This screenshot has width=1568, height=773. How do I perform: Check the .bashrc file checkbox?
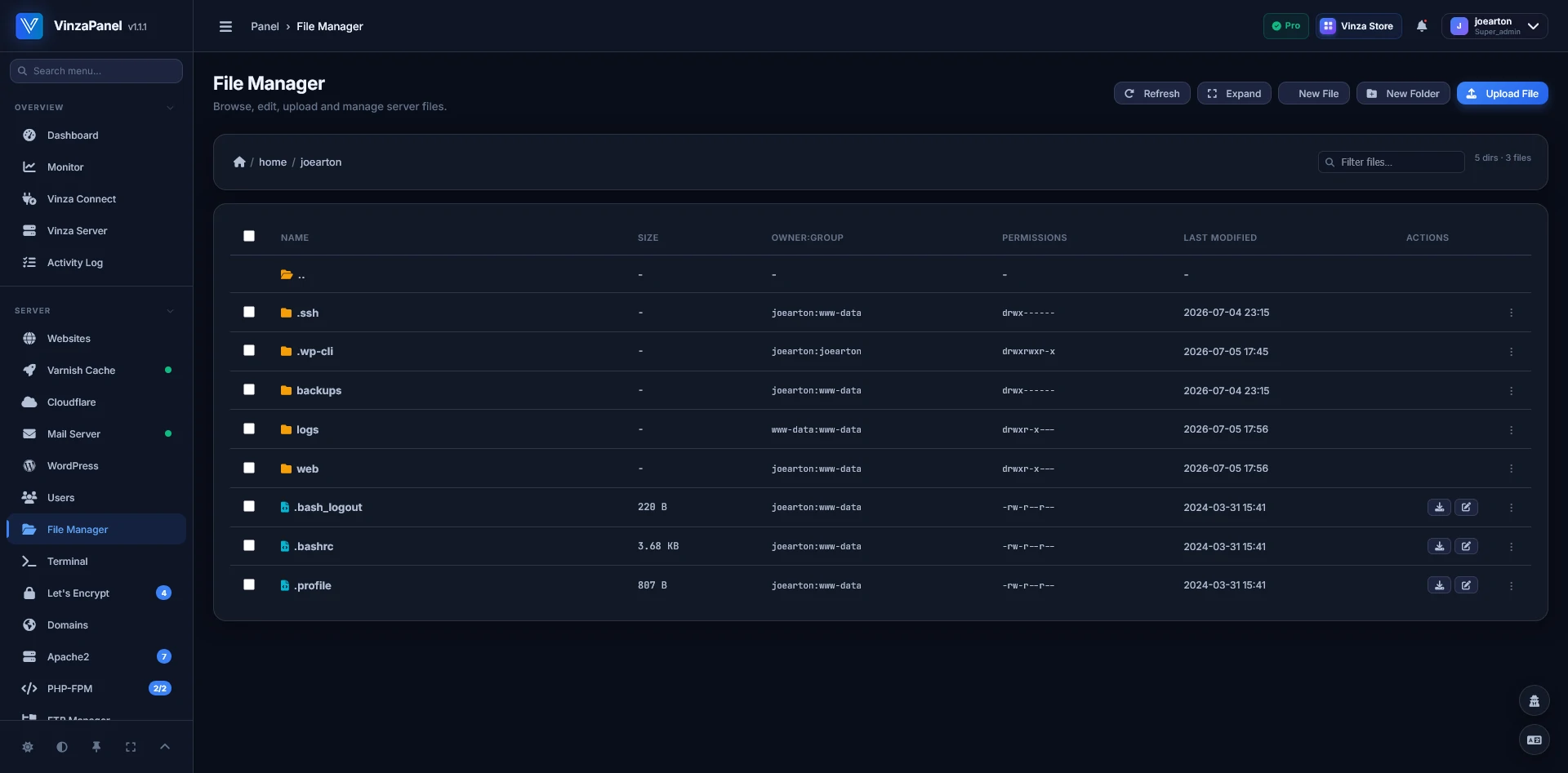tap(249, 545)
